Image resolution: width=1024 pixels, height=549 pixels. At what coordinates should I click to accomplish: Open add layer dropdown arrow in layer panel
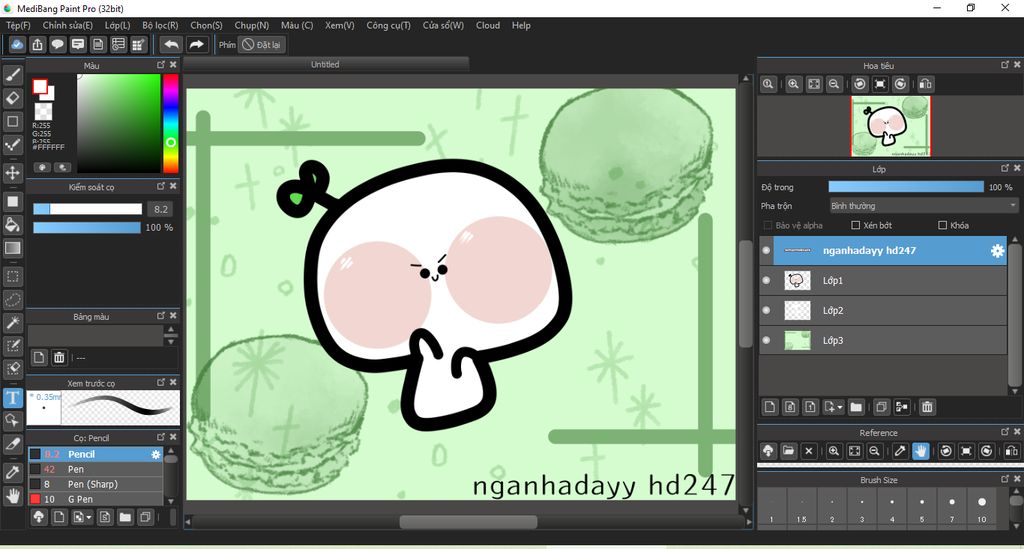coord(839,407)
